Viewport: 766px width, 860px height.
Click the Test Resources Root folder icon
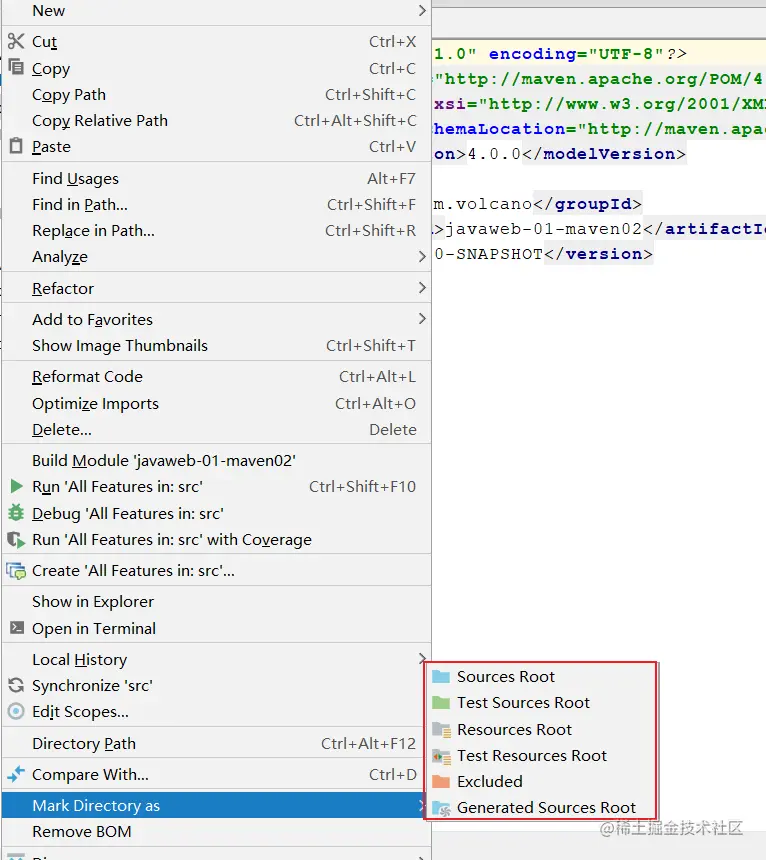441,756
